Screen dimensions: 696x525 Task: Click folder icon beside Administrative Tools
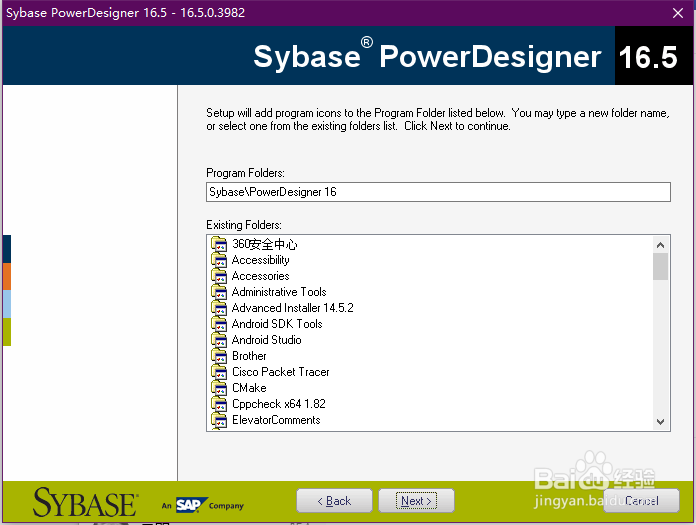219,292
